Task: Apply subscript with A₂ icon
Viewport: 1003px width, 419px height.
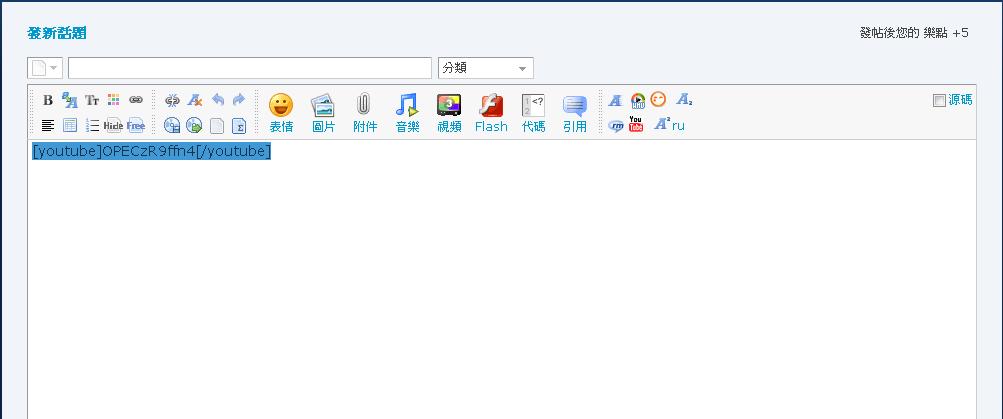Action: point(684,100)
